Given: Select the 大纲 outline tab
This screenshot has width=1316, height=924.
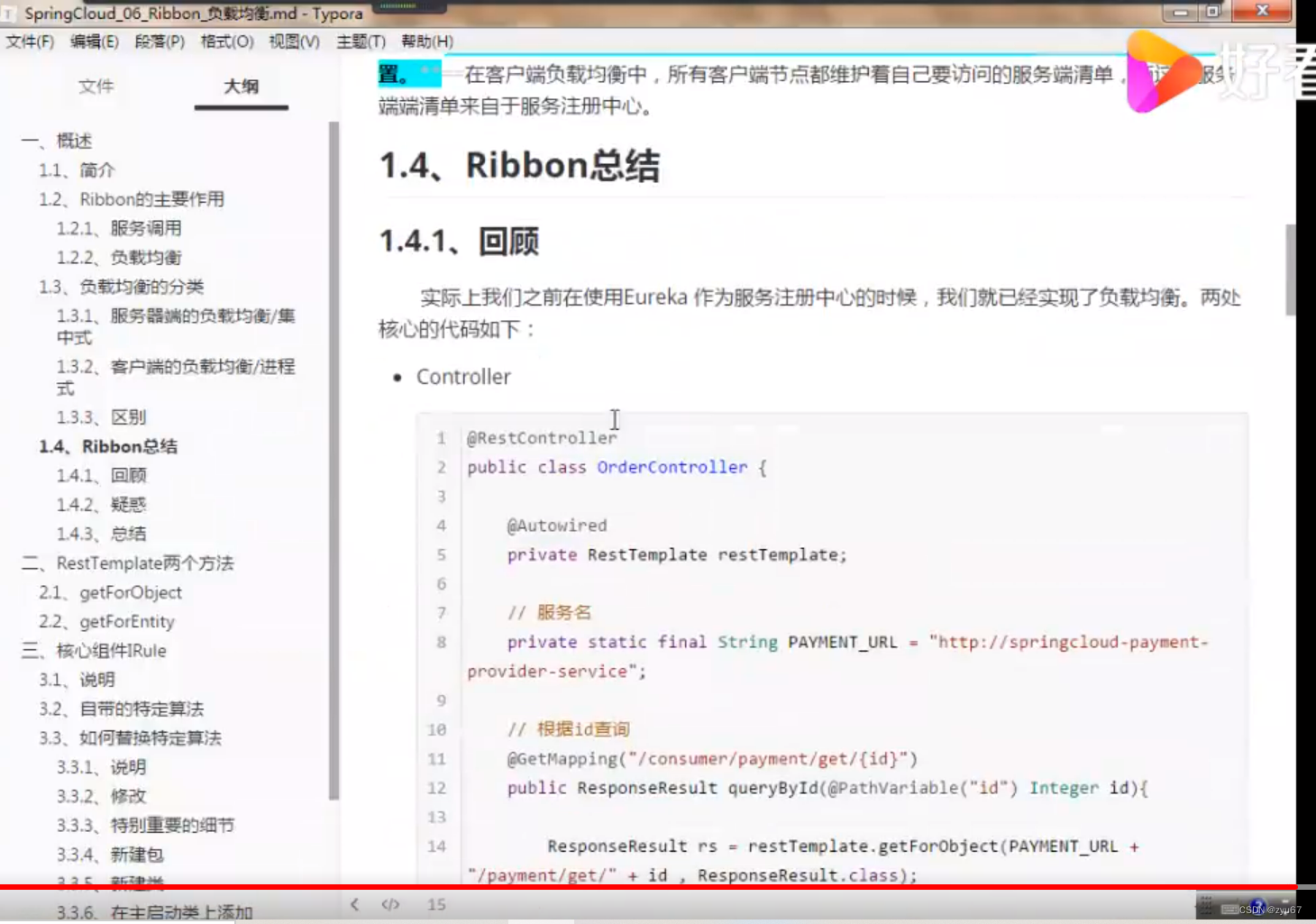Looking at the screenshot, I should click(239, 85).
